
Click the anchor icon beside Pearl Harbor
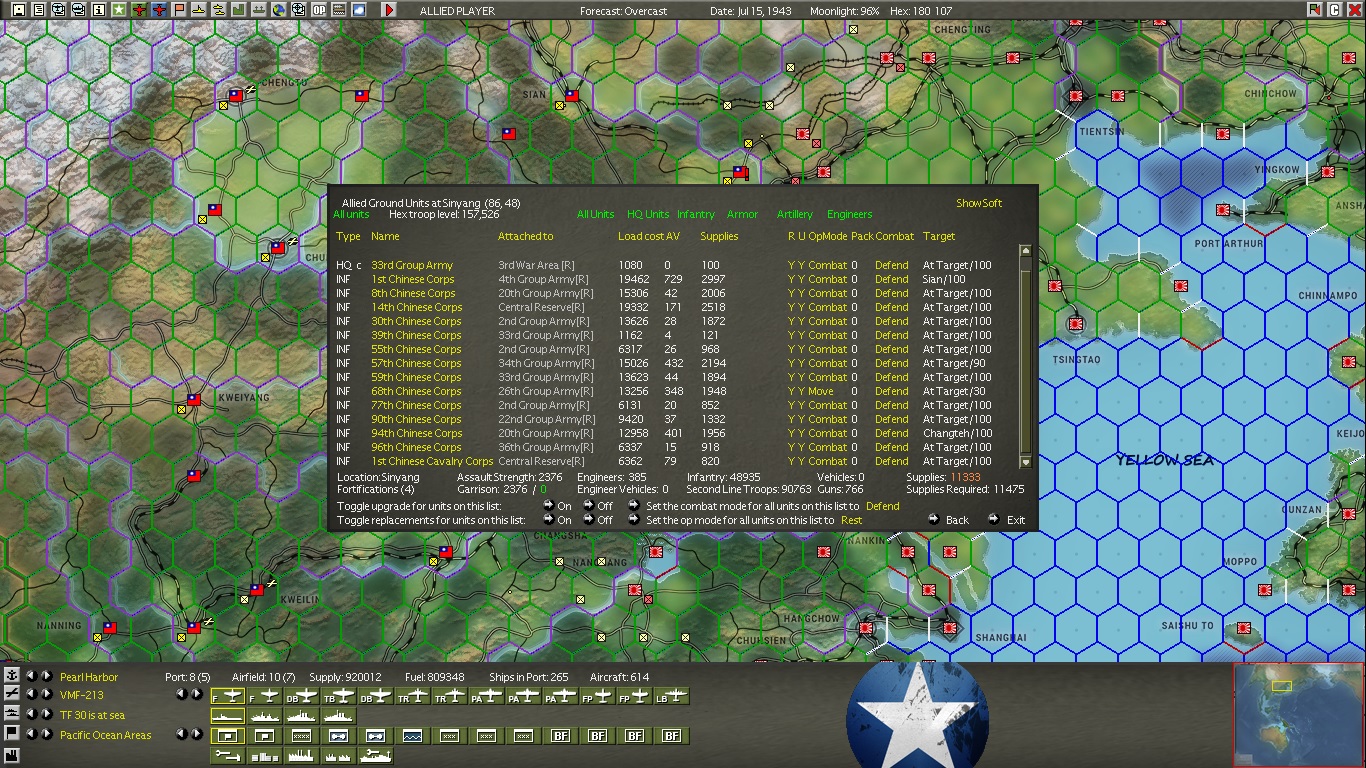(x=11, y=676)
